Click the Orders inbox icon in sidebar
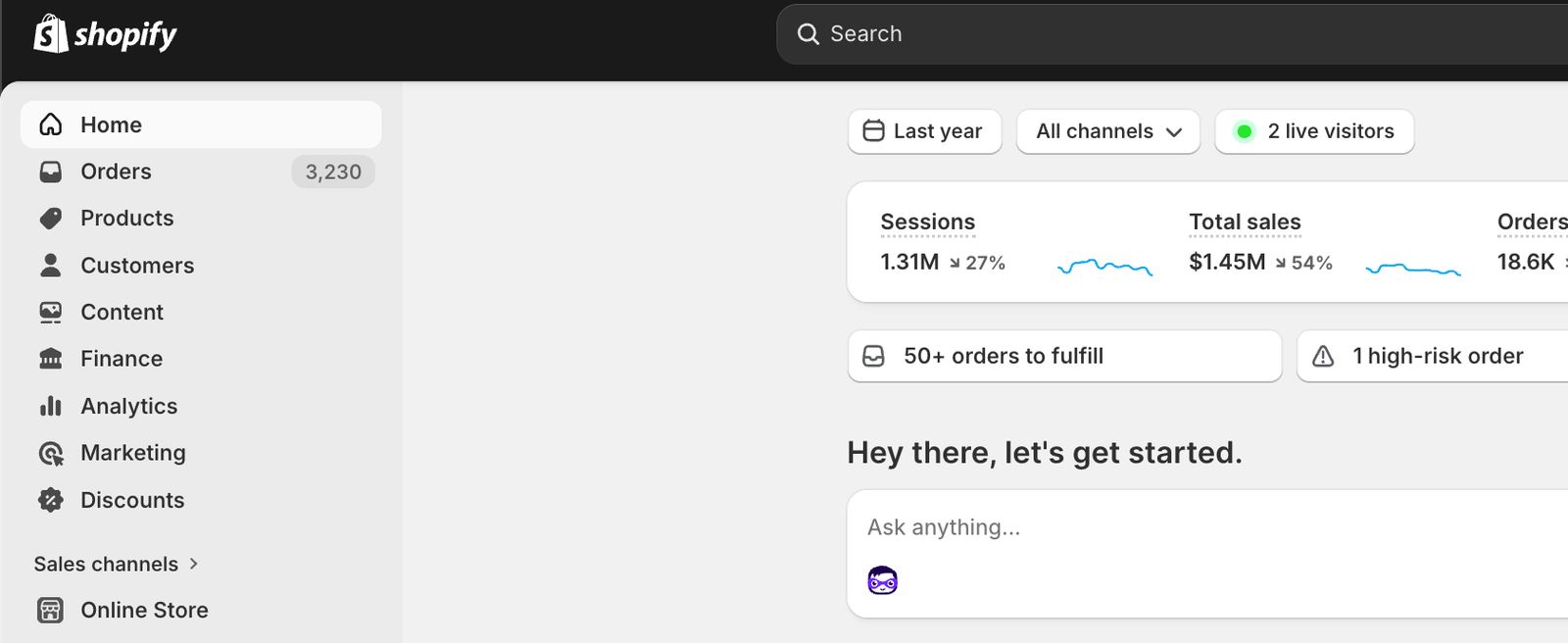 51,172
